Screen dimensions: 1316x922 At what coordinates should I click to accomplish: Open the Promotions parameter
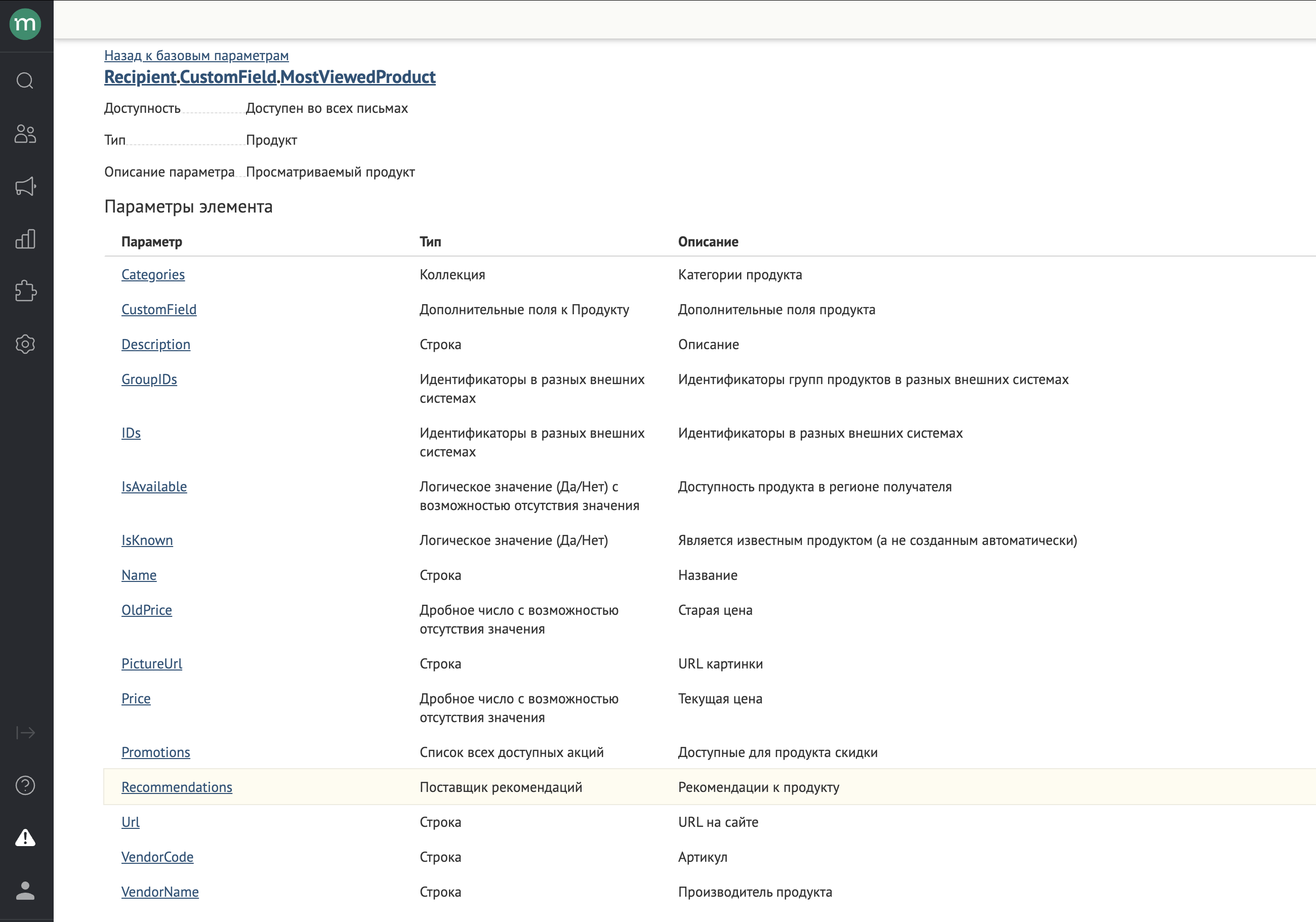tap(156, 752)
